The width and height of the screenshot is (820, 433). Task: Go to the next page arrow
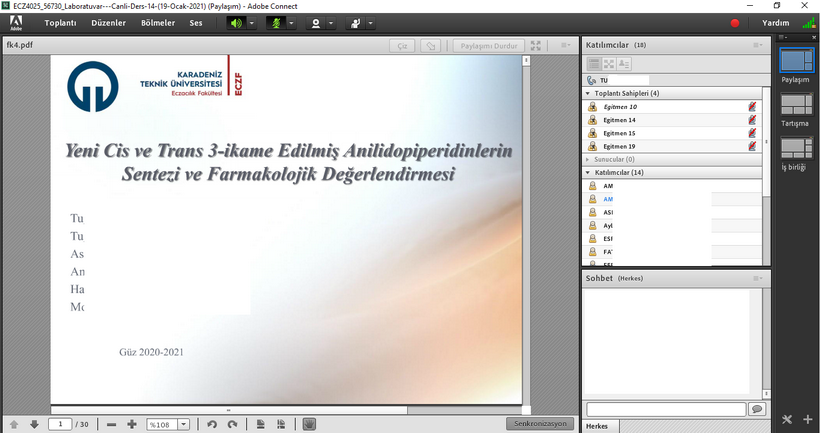34,424
